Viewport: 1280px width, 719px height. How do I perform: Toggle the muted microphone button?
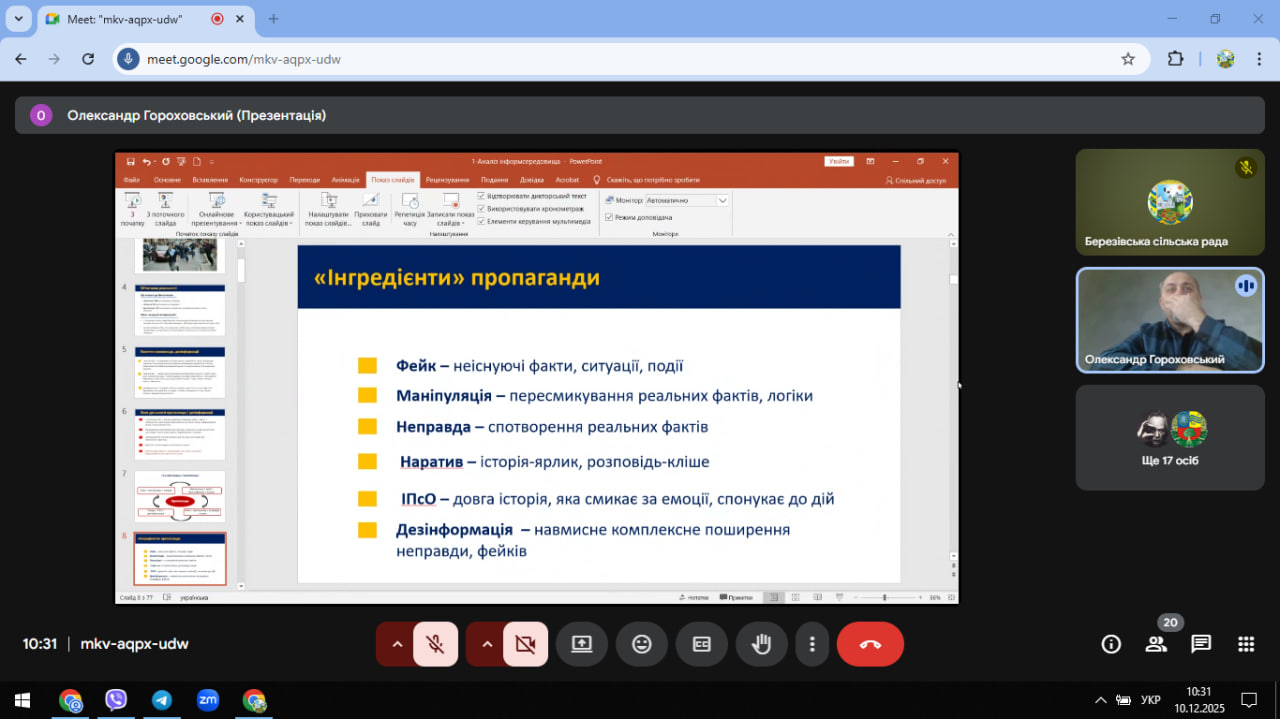(x=435, y=644)
